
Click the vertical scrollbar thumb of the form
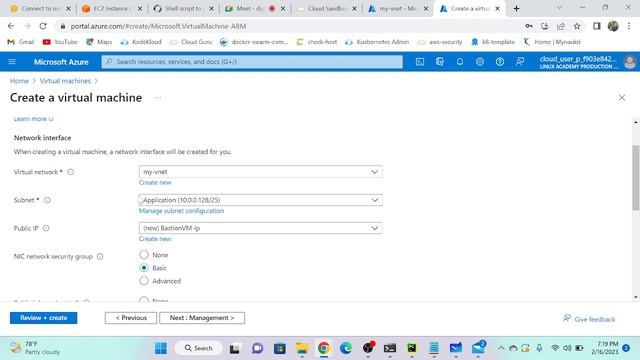(x=636, y=178)
